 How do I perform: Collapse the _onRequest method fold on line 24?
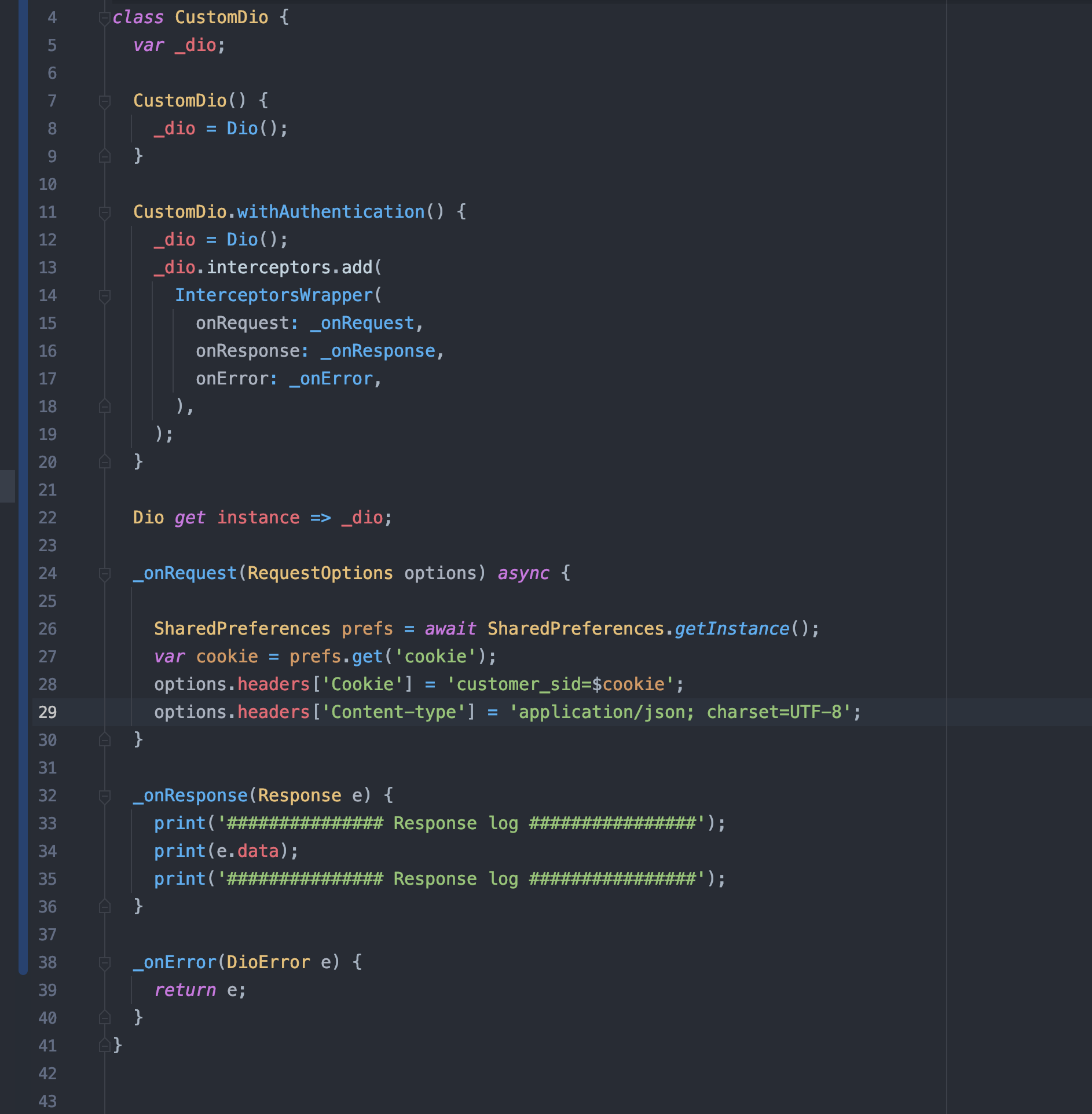coord(105,574)
